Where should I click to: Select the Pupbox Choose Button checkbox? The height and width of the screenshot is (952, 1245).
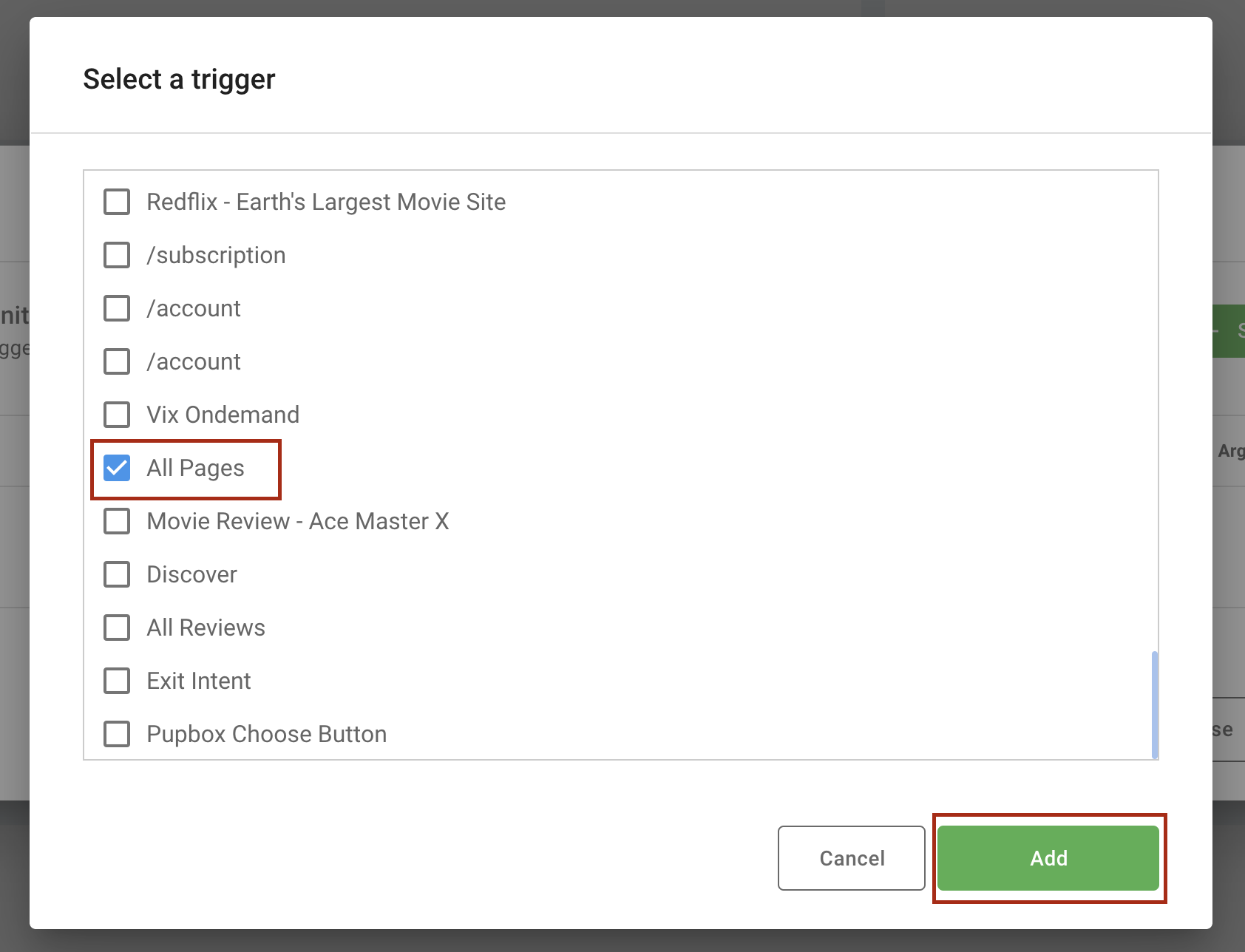pos(117,734)
